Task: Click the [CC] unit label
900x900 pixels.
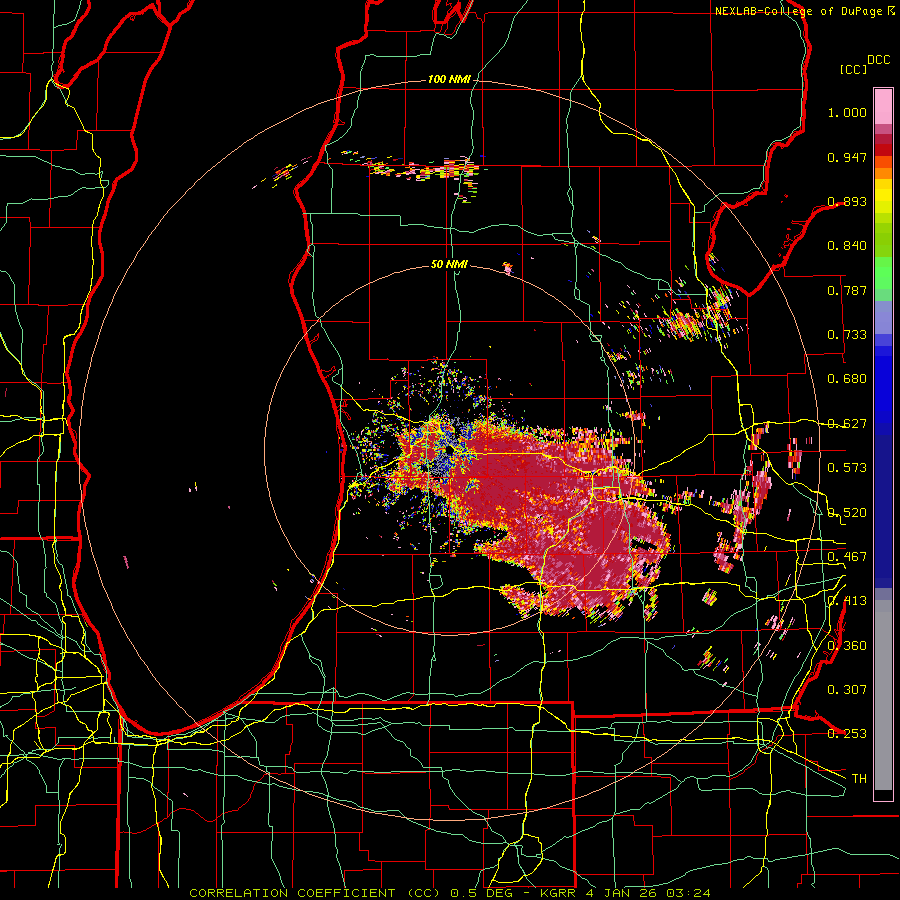Action: tap(854, 69)
